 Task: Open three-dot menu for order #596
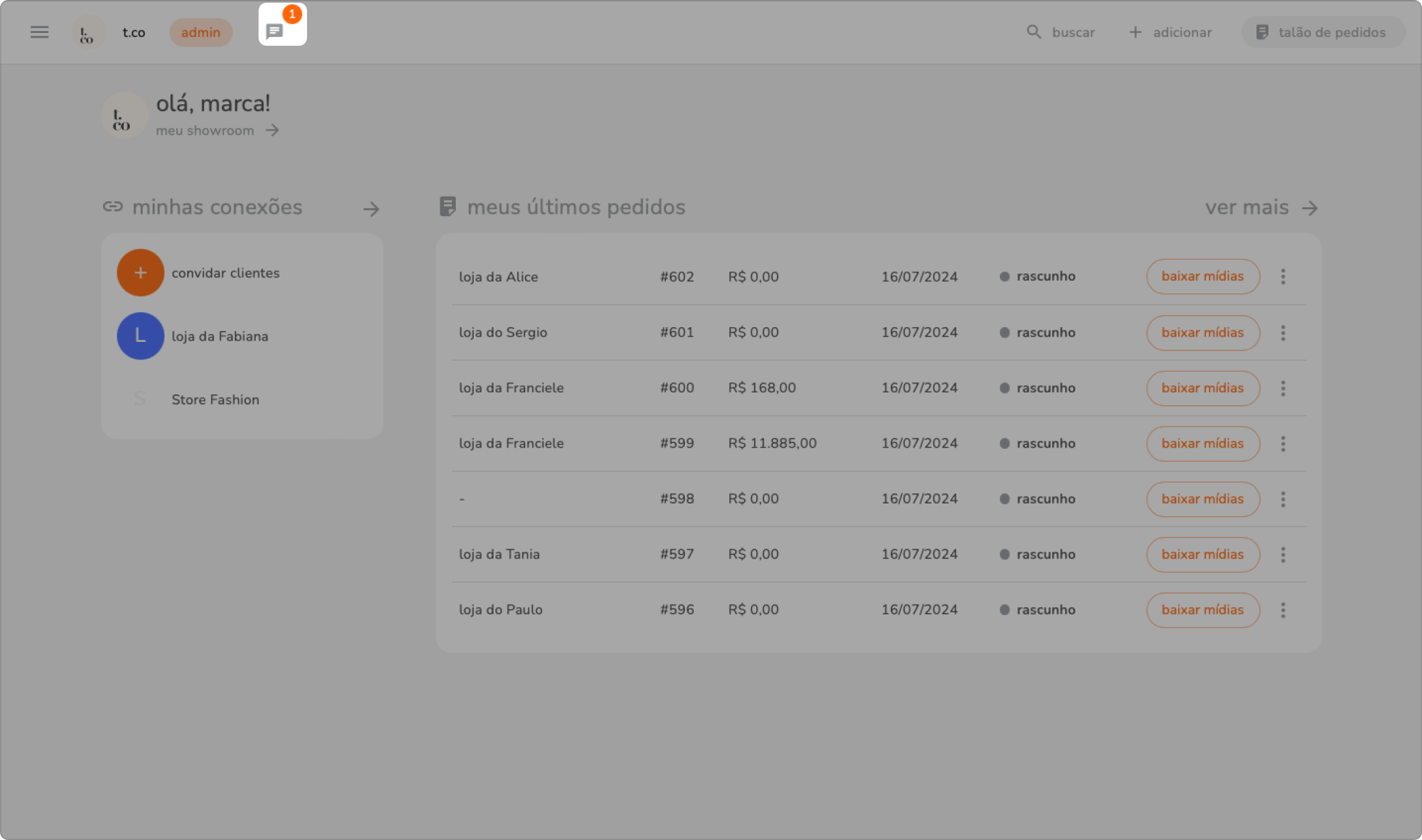pyautogui.click(x=1283, y=610)
